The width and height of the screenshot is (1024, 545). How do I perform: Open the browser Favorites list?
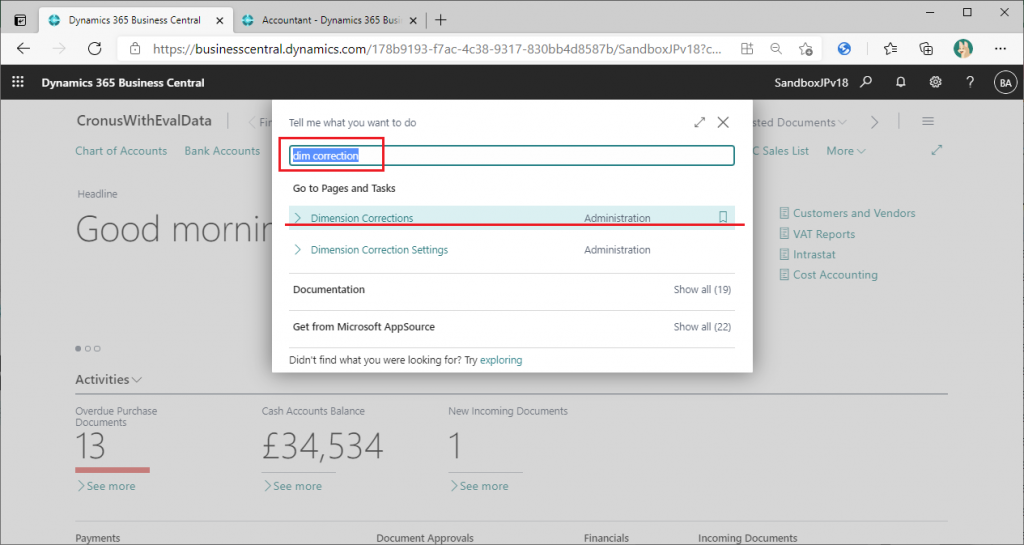(x=890, y=48)
